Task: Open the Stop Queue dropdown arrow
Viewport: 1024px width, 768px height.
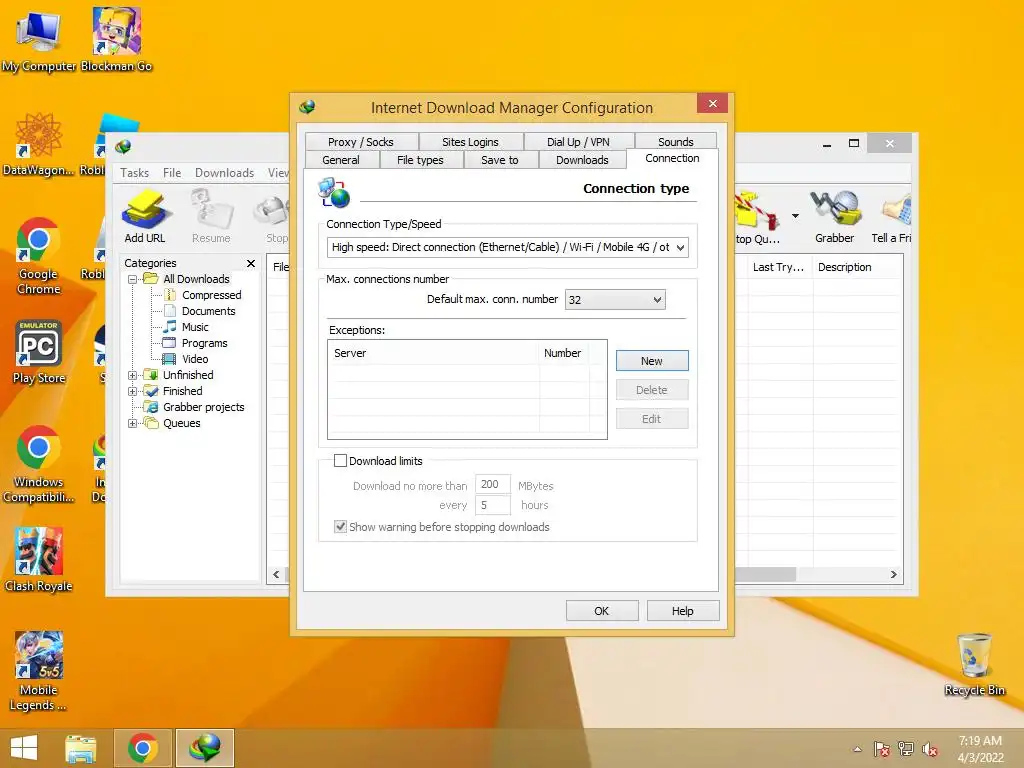Action: tap(795, 216)
